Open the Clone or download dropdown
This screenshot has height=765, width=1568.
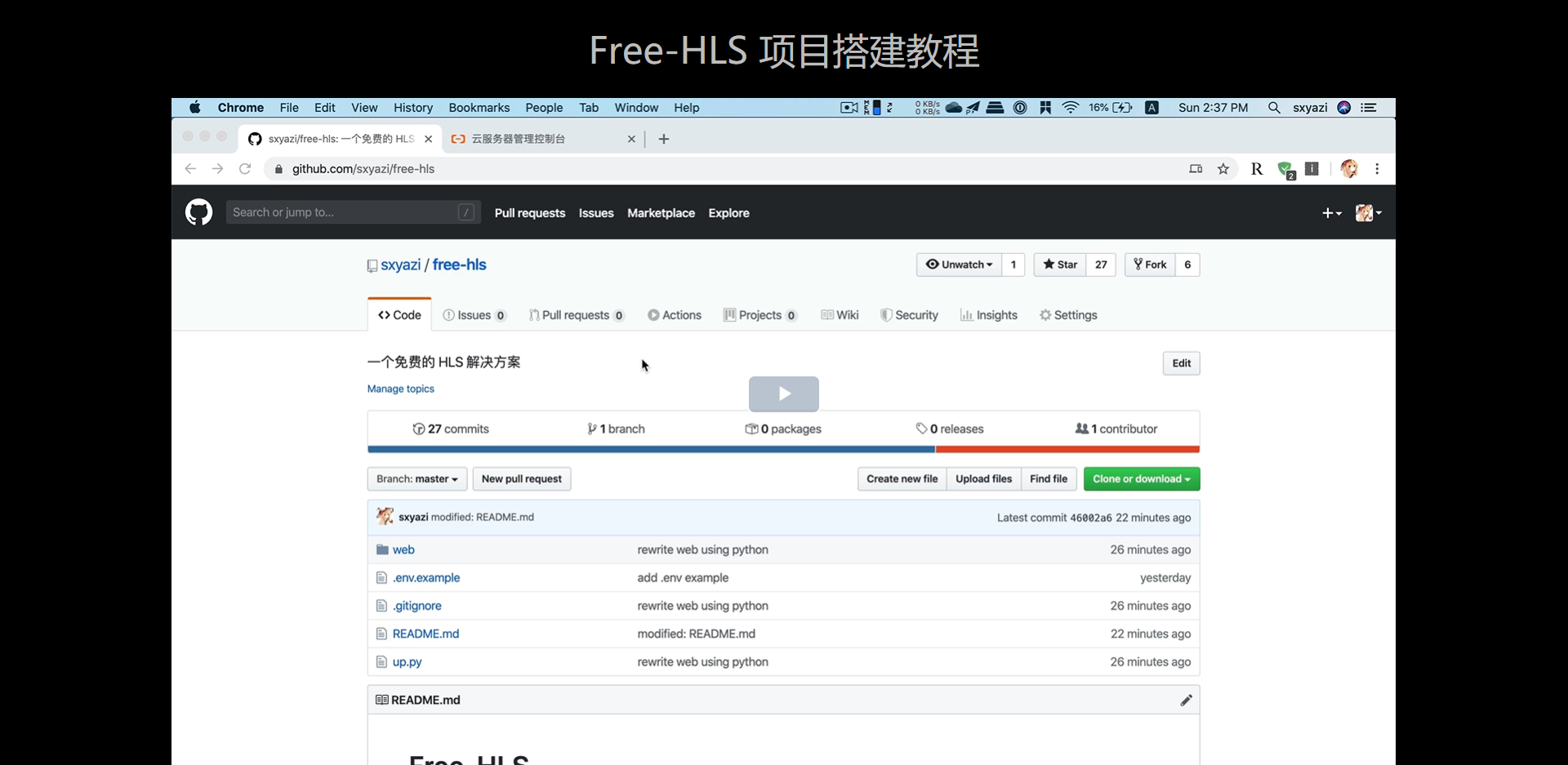coord(1142,478)
